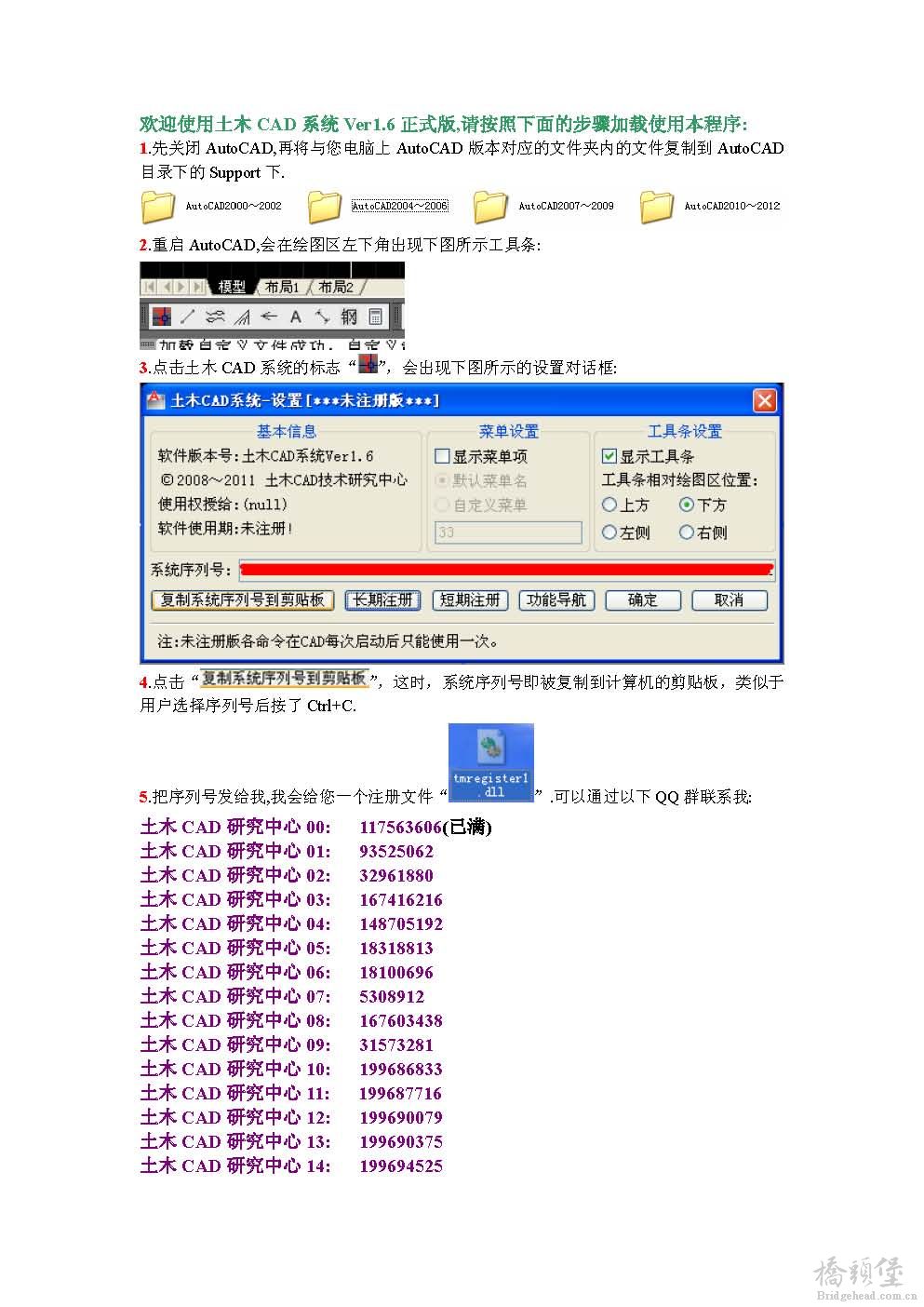This screenshot has height=1307, width=924.
Task: Click QQ number 117563606
Action: [x=400, y=827]
